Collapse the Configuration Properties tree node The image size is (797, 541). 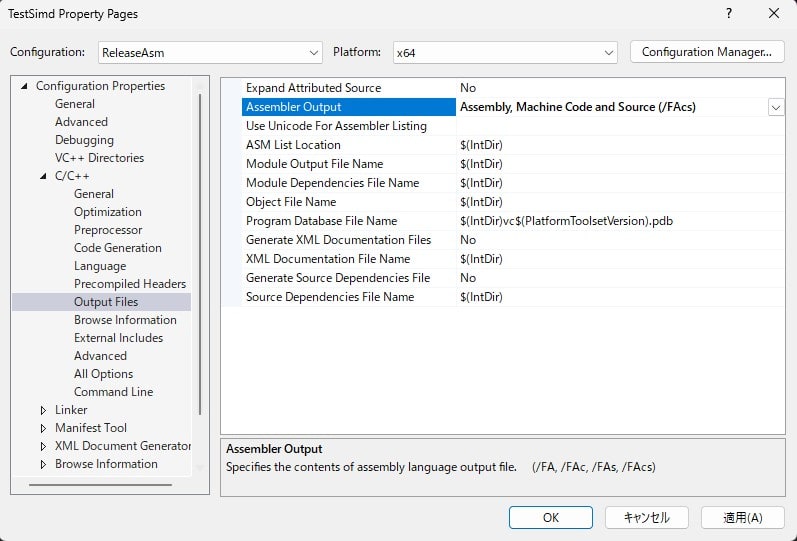[x=25, y=86]
